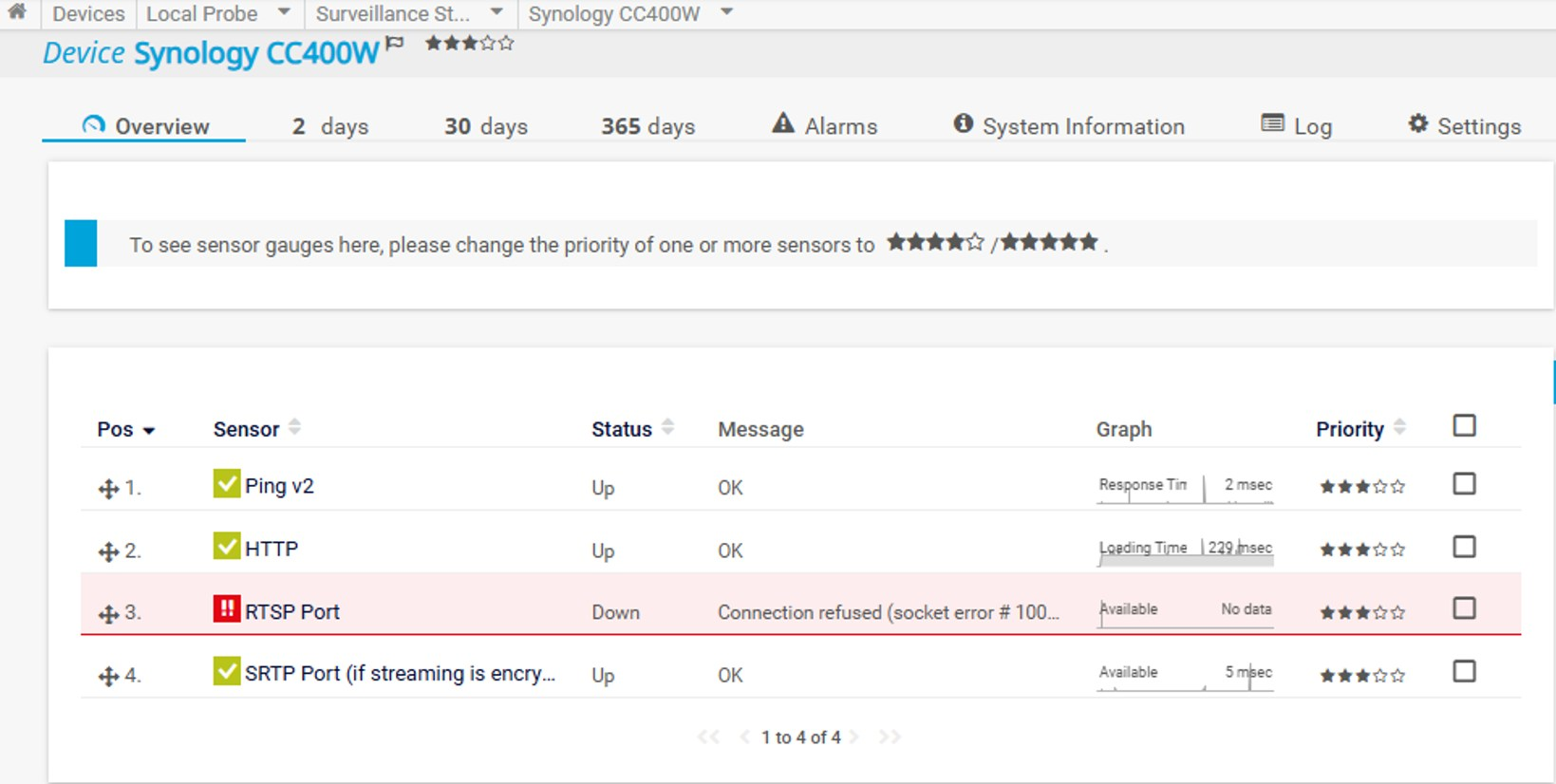The width and height of the screenshot is (1556, 784).
Task: Click the home icon in breadcrumb
Action: click(x=17, y=12)
